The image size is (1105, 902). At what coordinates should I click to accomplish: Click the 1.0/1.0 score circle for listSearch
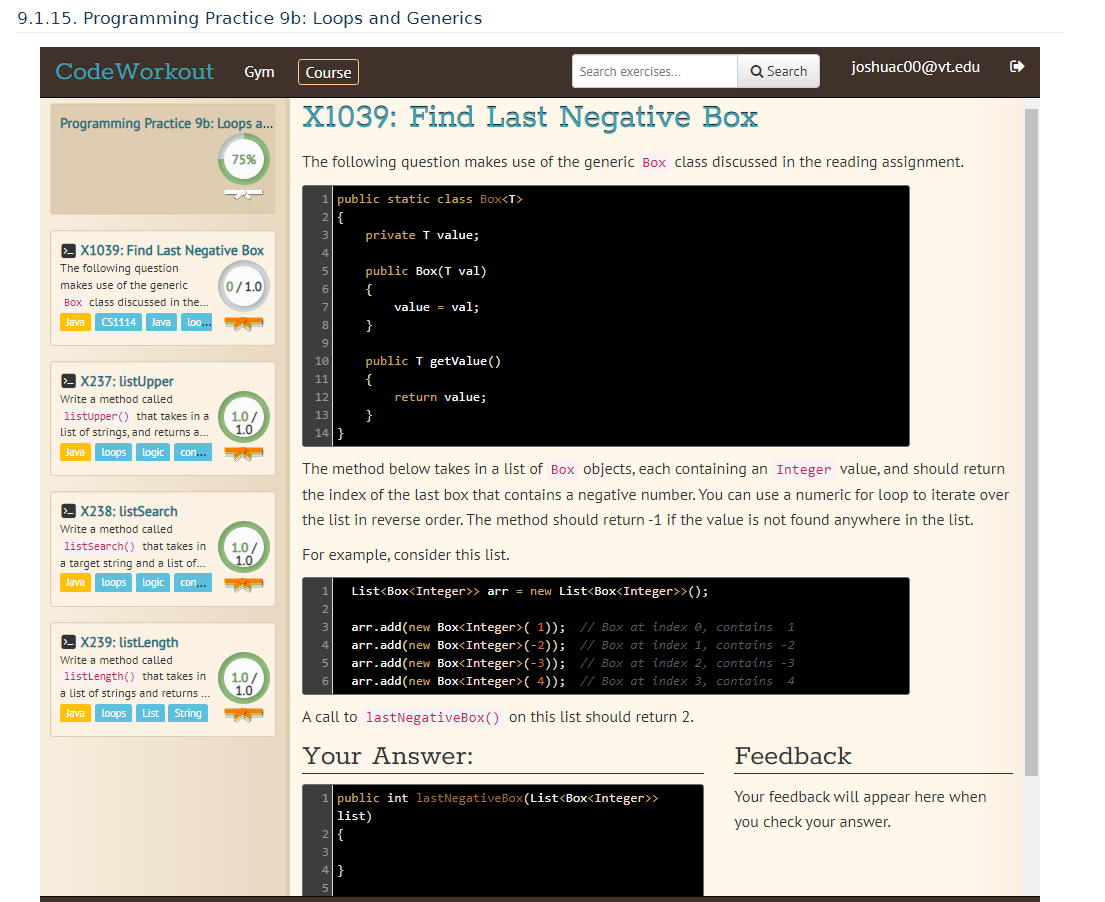244,548
